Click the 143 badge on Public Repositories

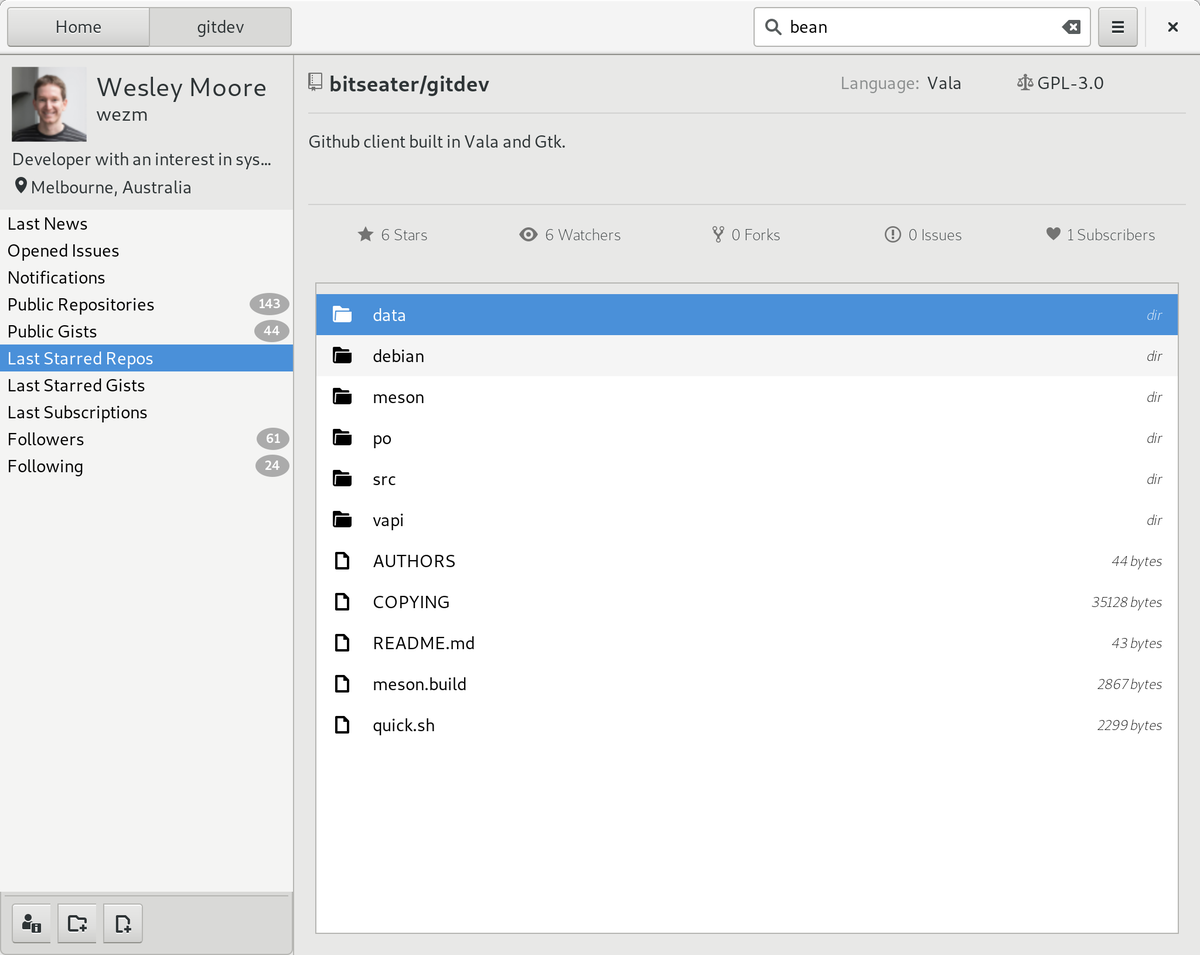pyautogui.click(x=269, y=304)
